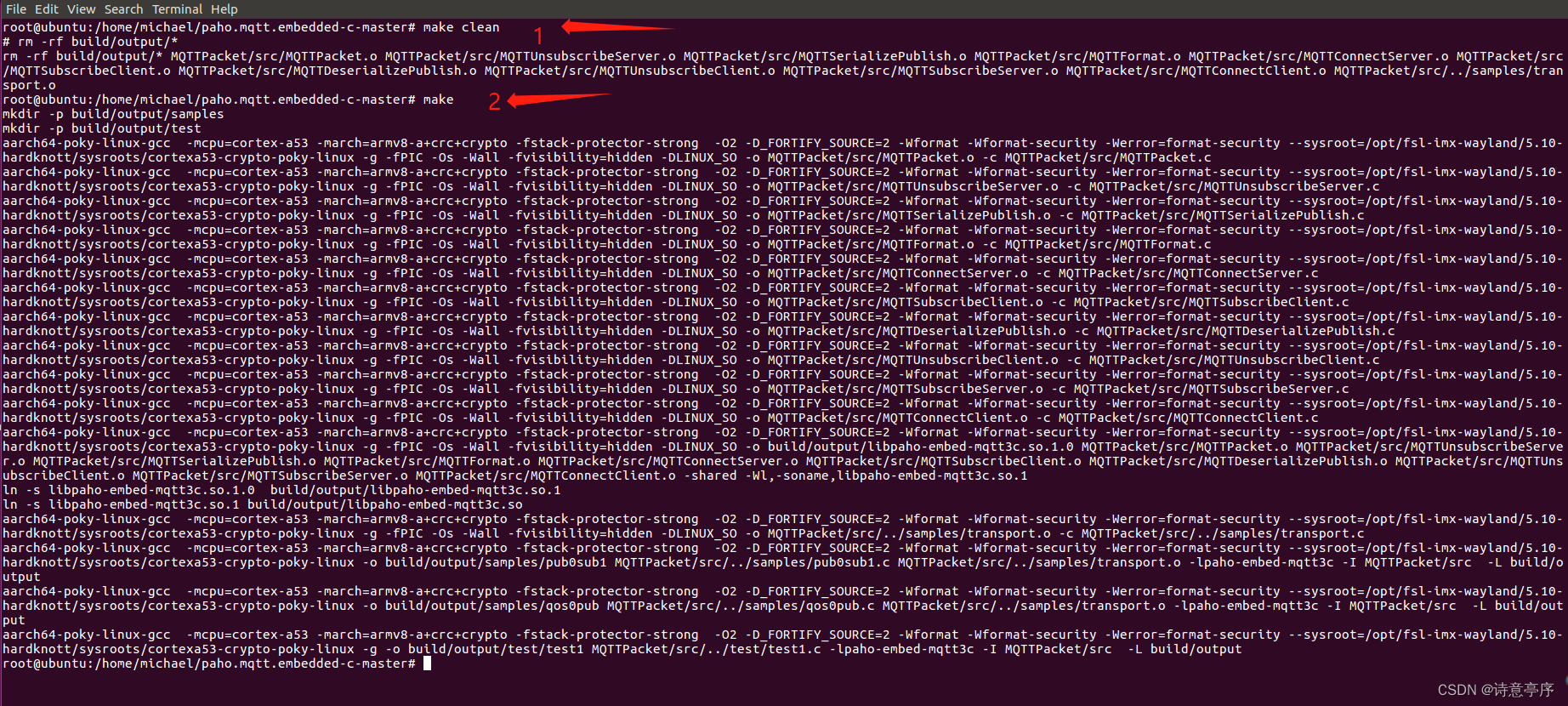This screenshot has height=706, width=1568.
Task: Click 'build/output/libpaho-embed-mqtt3c.so.1.0' in link command
Action: coord(920,447)
